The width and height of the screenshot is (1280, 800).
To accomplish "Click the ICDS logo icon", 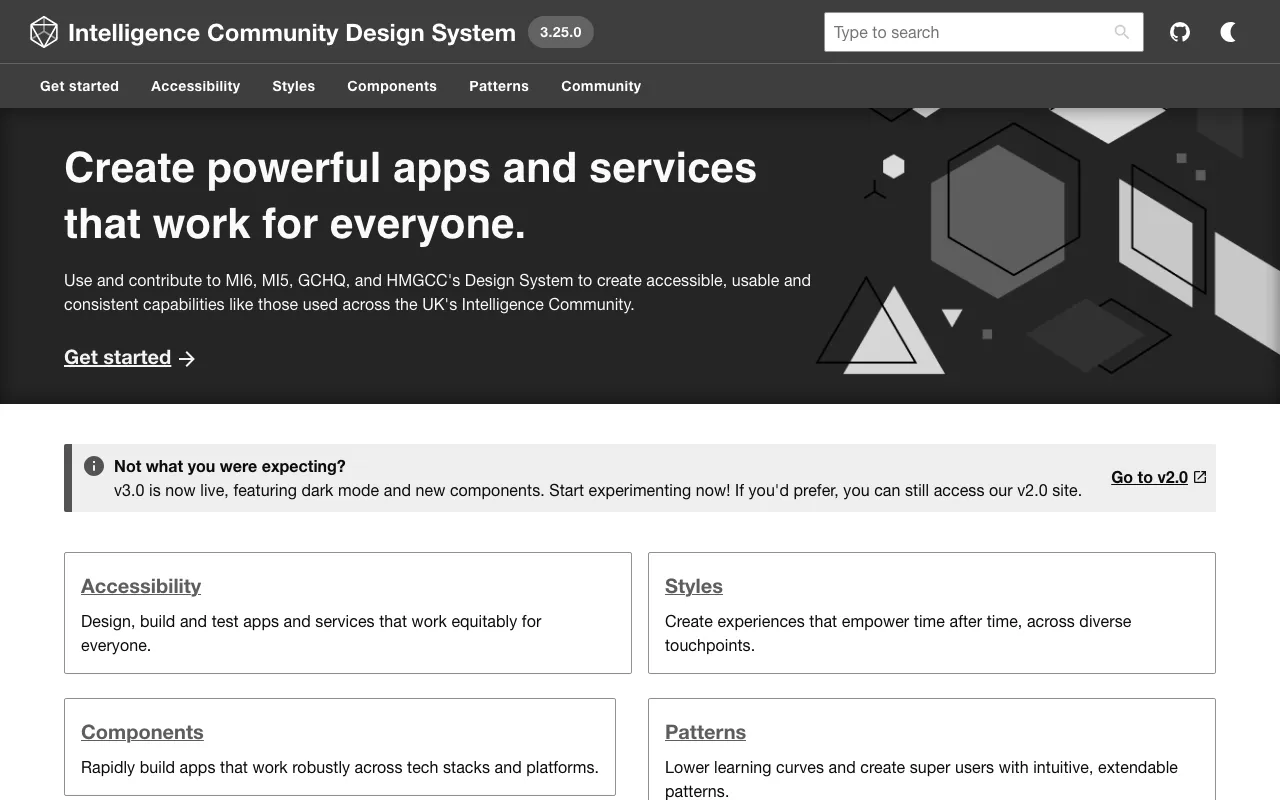I will coord(44,32).
